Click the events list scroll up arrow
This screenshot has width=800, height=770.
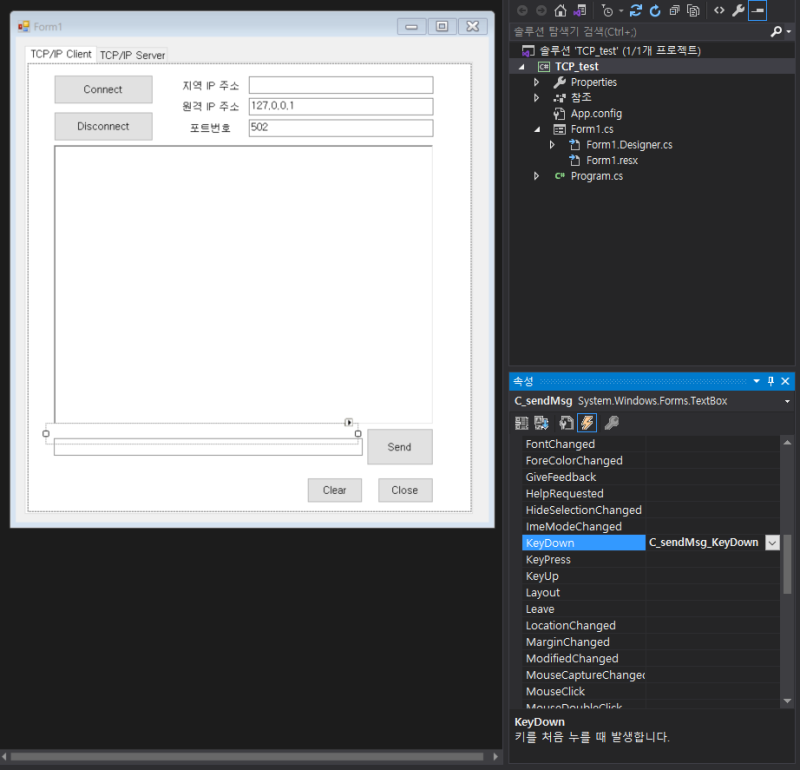787,442
